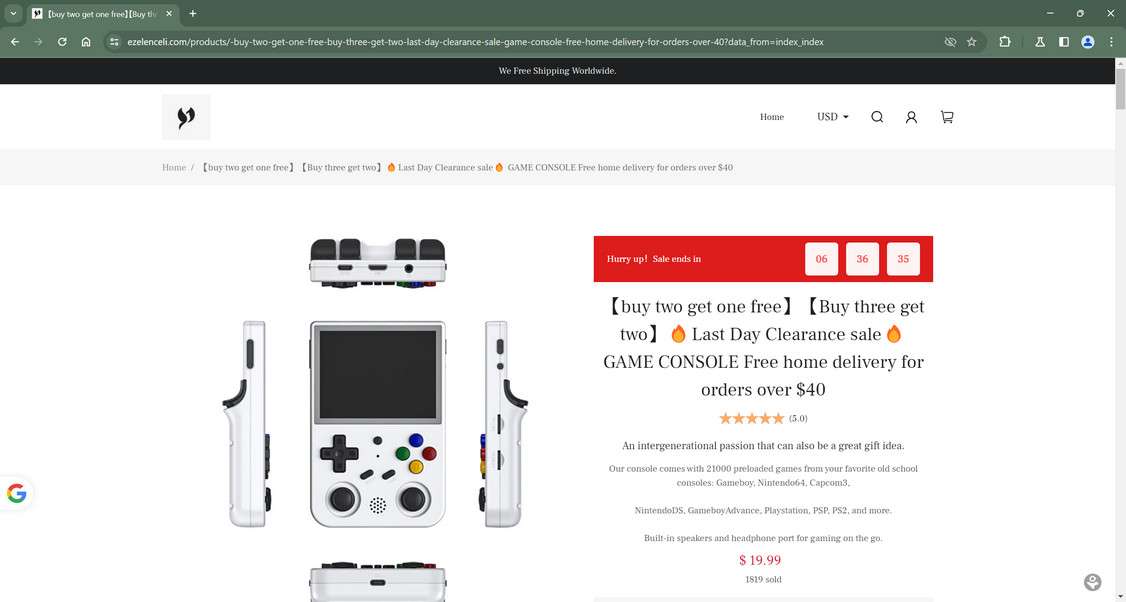Click the floating Google badge icon
The image size is (1126, 602).
pyautogui.click(x=17, y=494)
